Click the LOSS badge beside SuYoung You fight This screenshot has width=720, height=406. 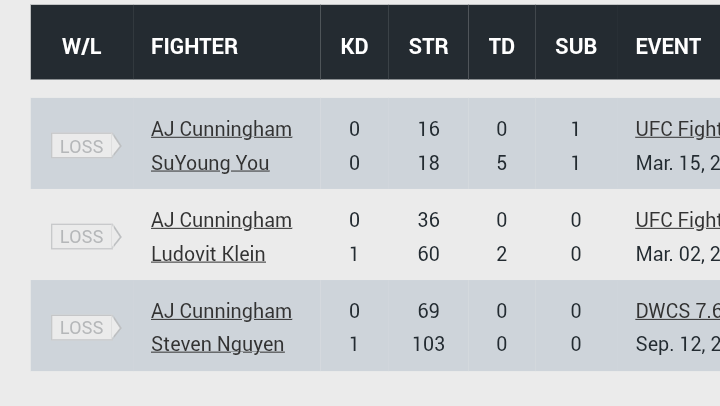pos(84,146)
